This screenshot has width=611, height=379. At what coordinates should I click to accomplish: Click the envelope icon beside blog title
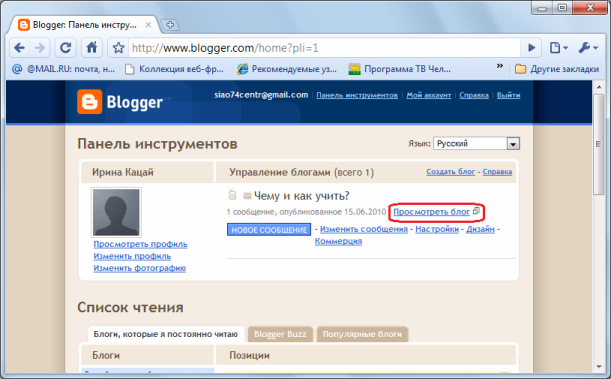coord(247,196)
